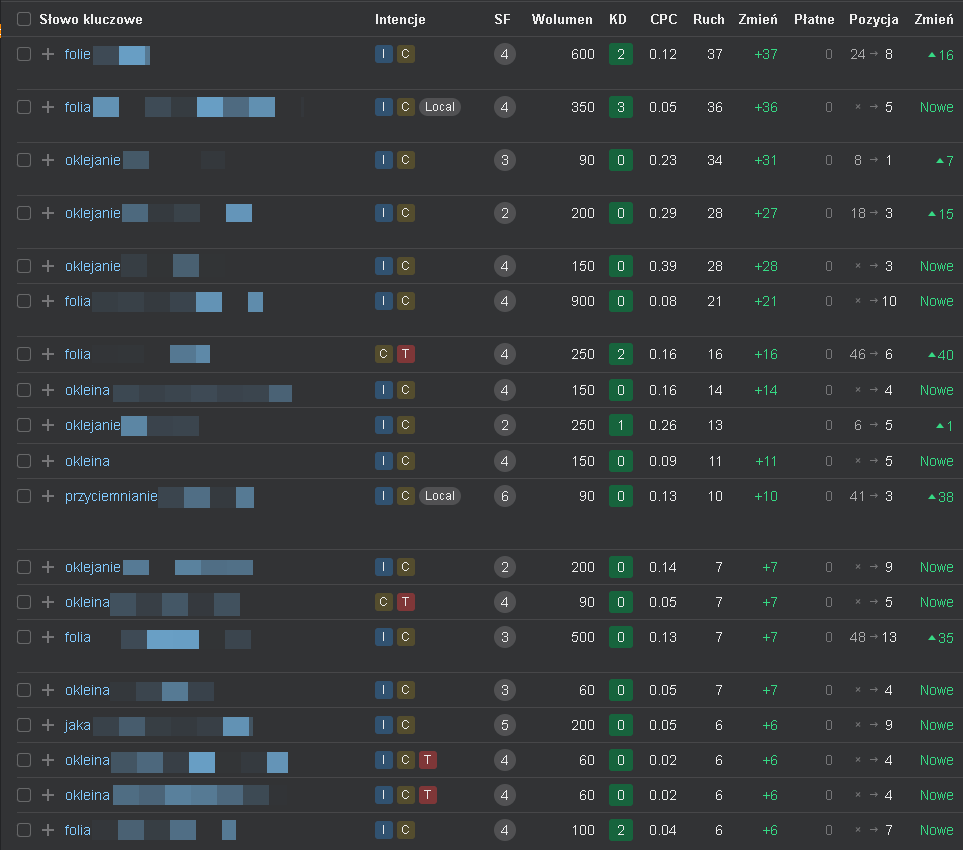Sort by the KD column header
Image resolution: width=963 pixels, height=850 pixels.
coord(618,19)
